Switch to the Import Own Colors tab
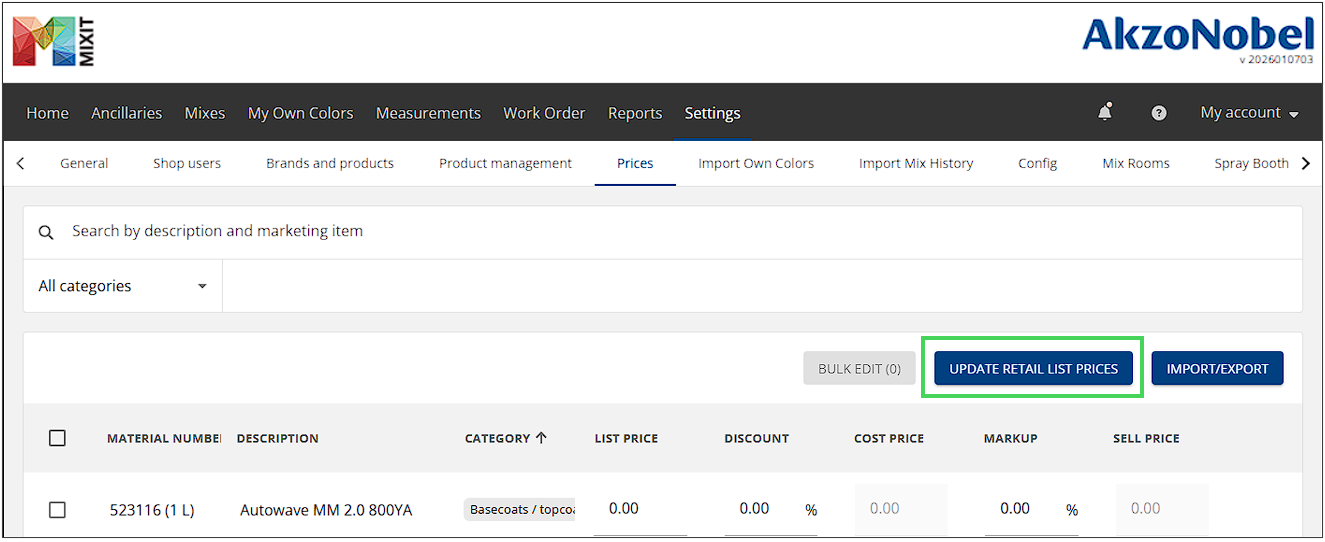Screen dimensions: 1325x542 coord(756,163)
